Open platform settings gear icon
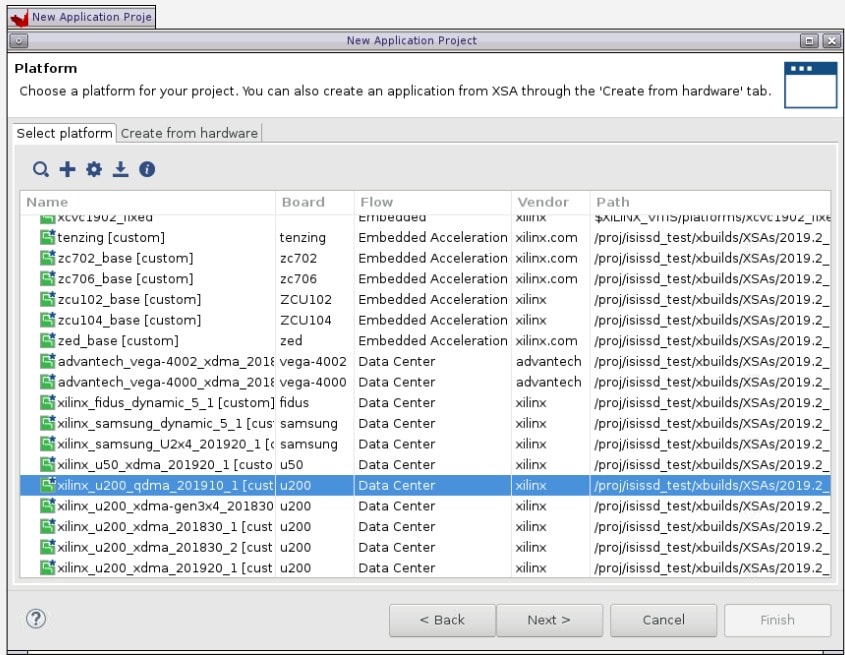Image resolution: width=845 pixels, height=655 pixels. tap(94, 169)
